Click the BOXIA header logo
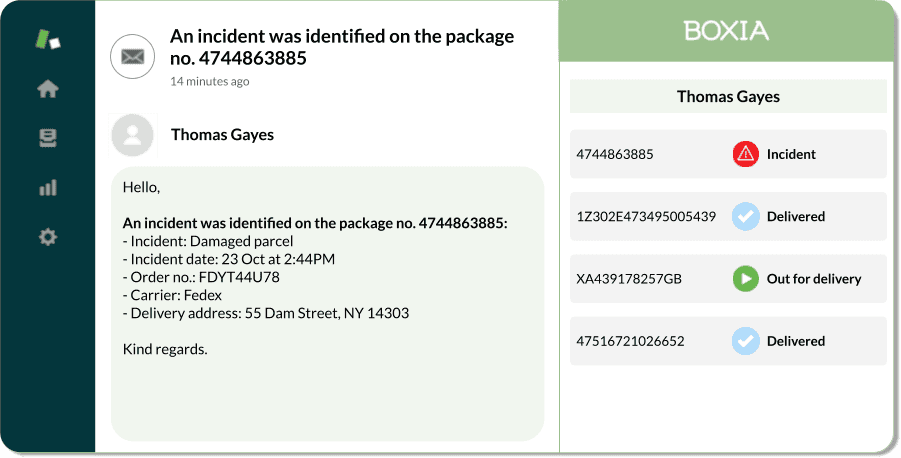901x458 pixels. coord(726,30)
